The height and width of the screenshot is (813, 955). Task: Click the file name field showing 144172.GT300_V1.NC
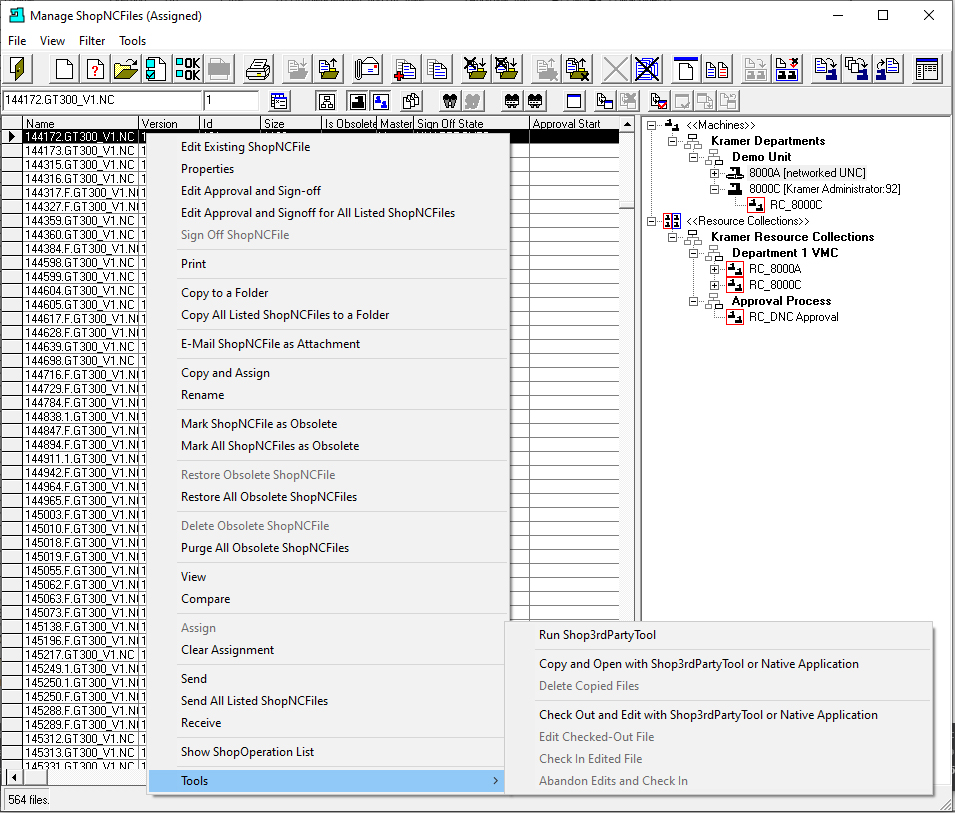tap(102, 100)
